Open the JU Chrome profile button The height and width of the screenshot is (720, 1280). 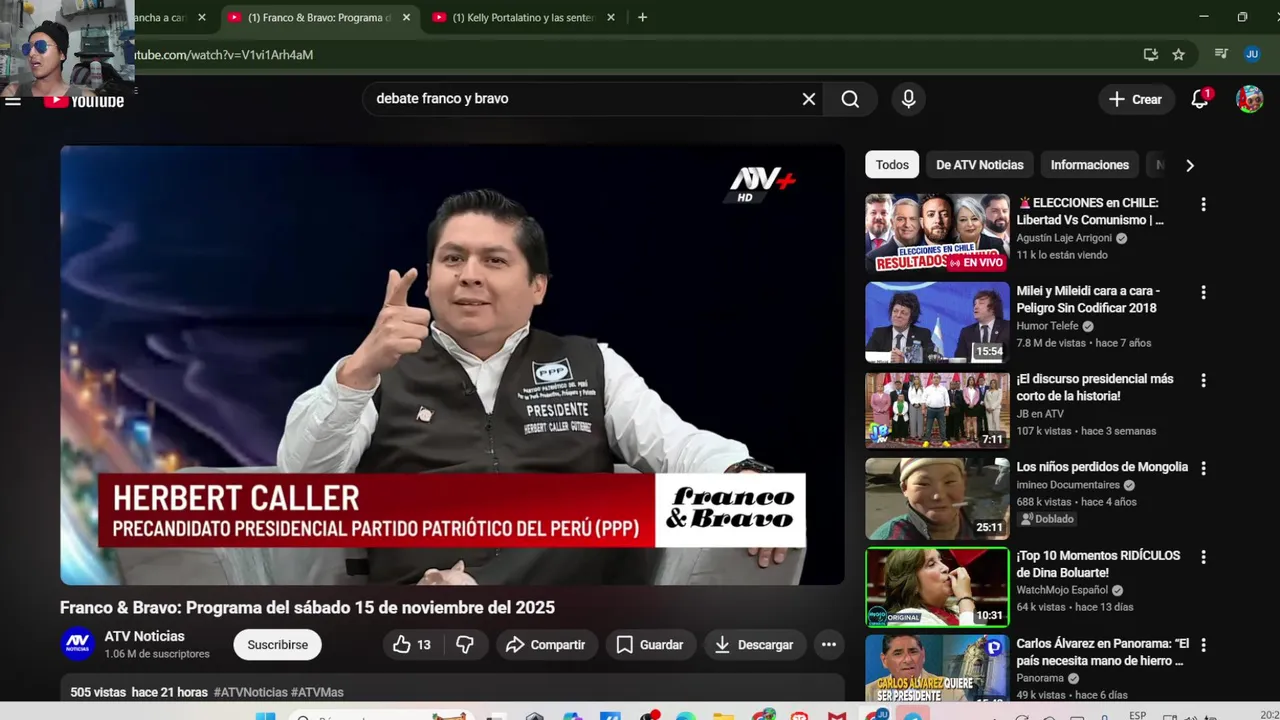[x=1252, y=54]
